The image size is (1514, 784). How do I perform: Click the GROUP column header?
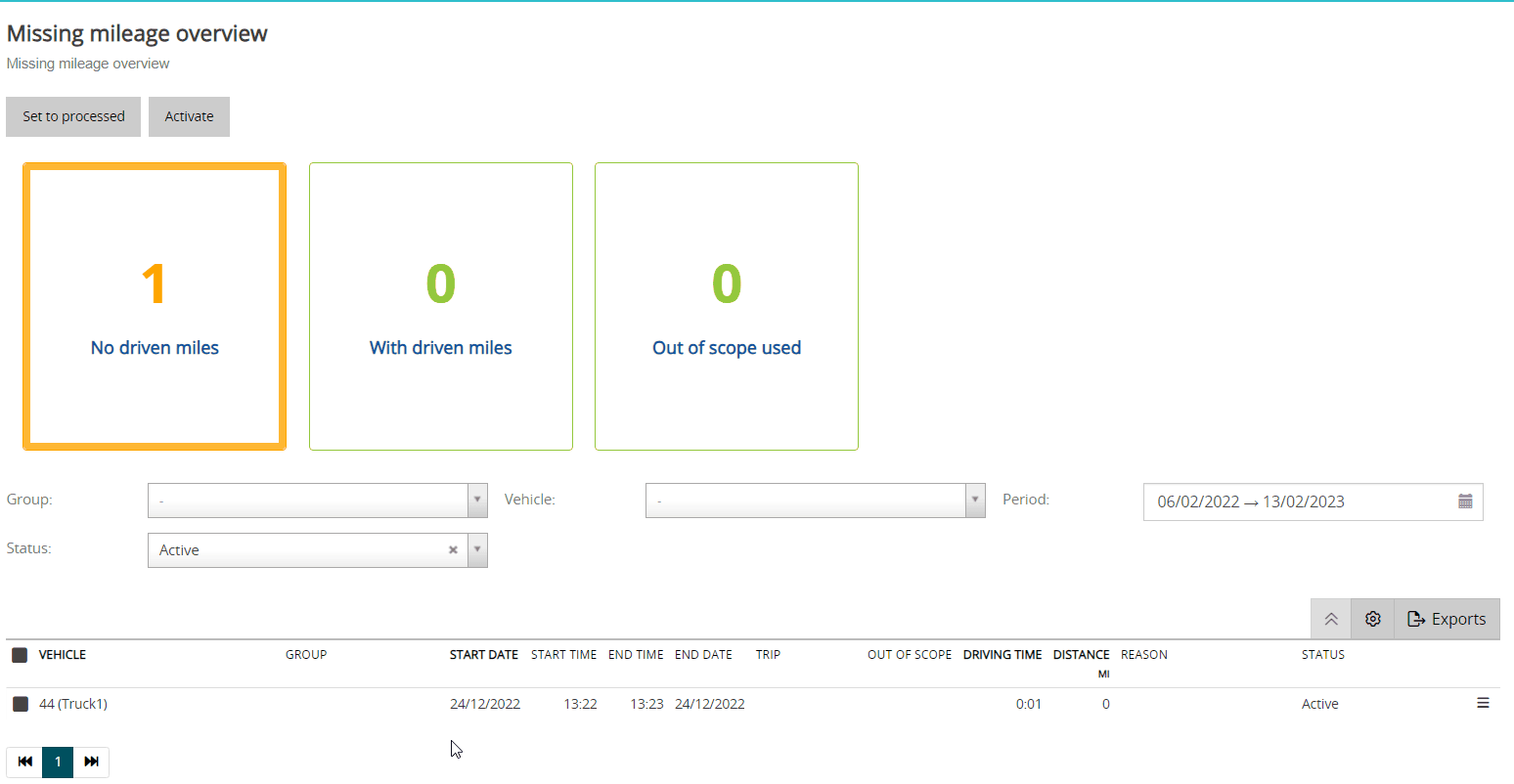[306, 655]
